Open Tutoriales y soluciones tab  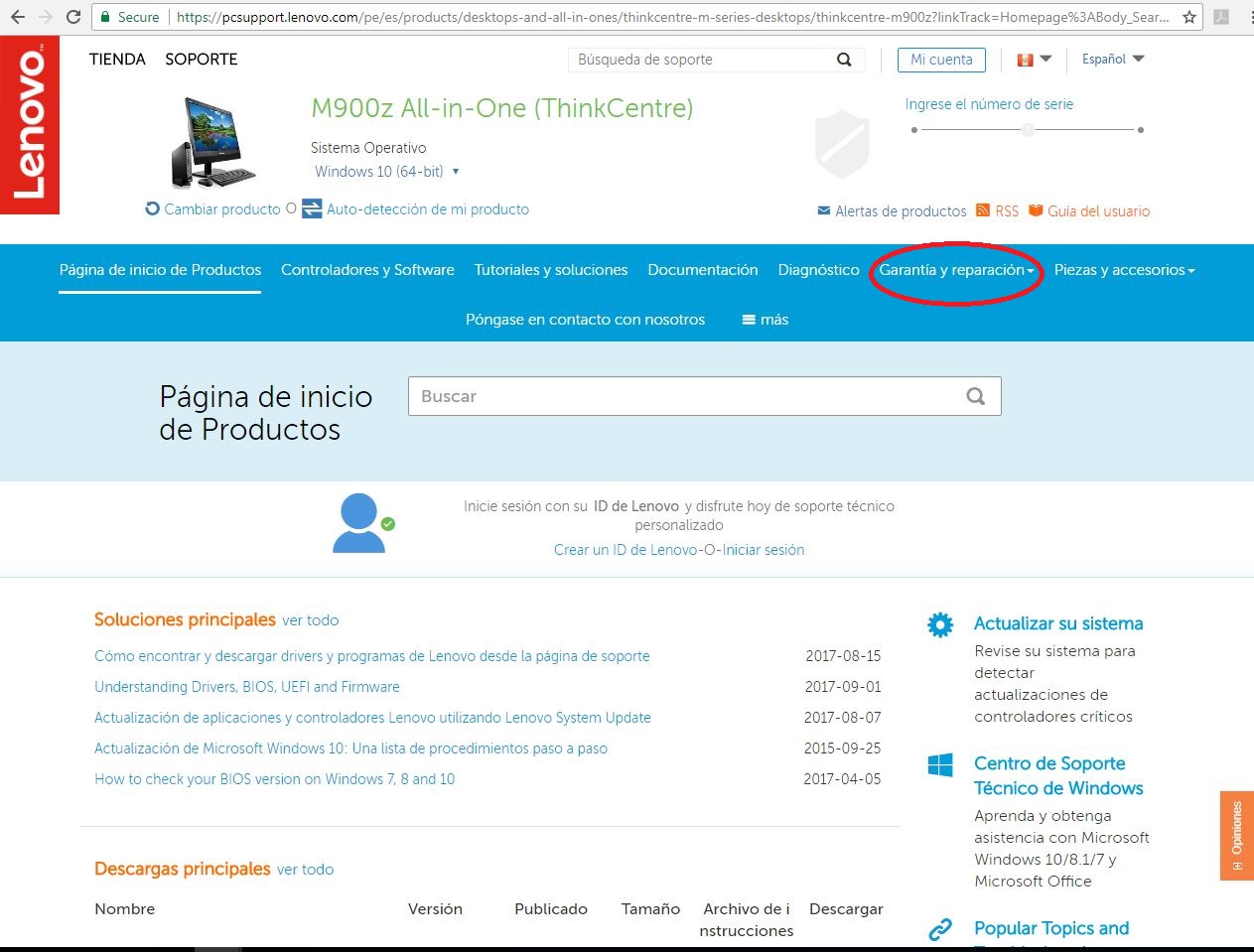point(551,270)
